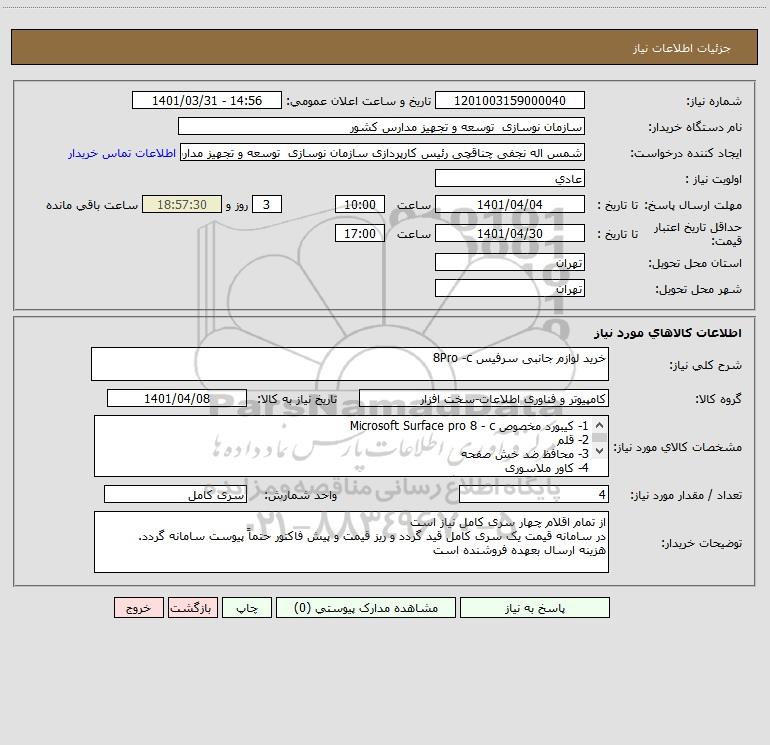The width and height of the screenshot is (770, 745).
Task: Click label توضیحات خریدار
Action: coord(702,543)
